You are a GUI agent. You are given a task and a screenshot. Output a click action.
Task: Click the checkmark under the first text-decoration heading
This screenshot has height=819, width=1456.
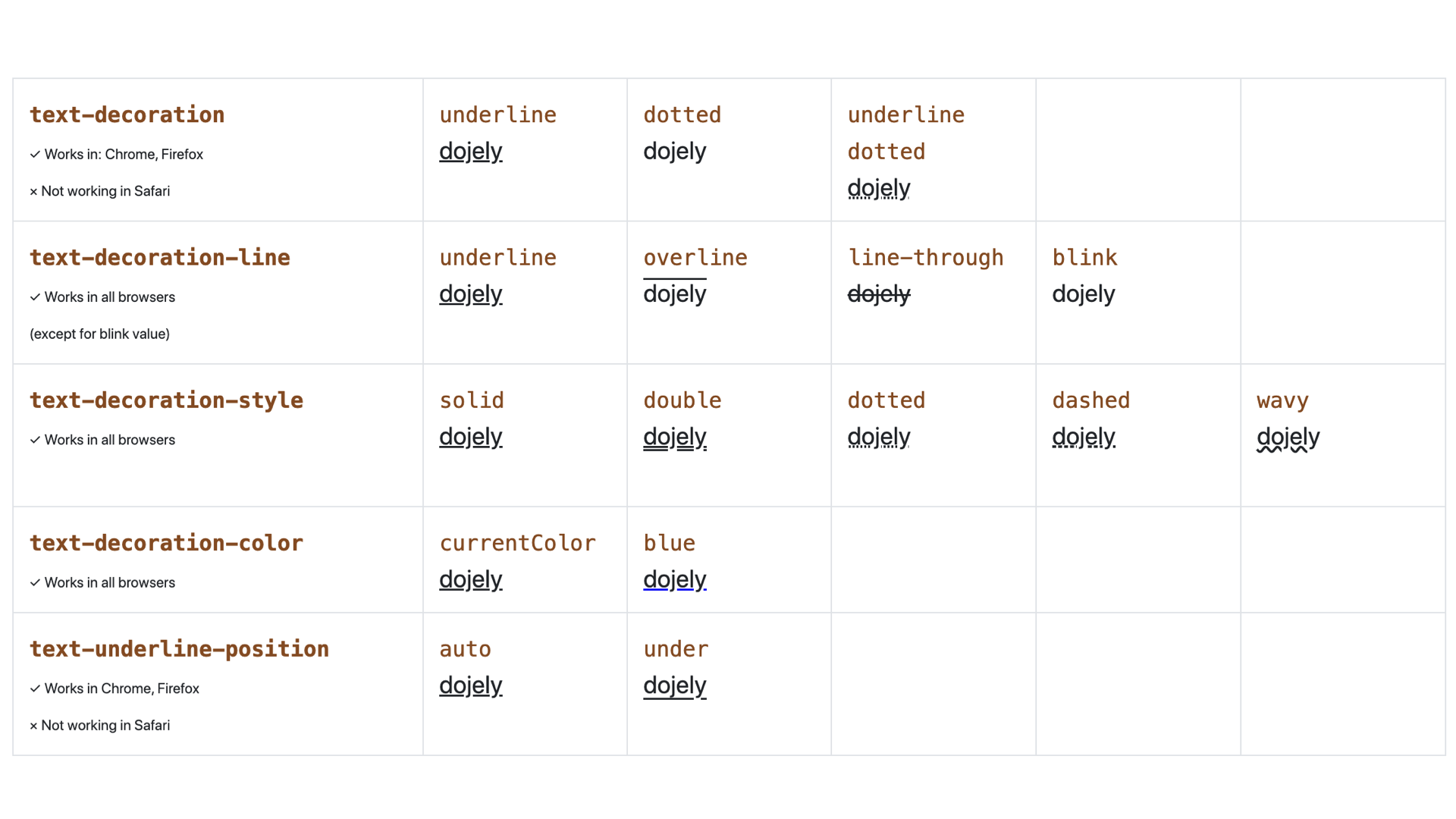pyautogui.click(x=35, y=155)
